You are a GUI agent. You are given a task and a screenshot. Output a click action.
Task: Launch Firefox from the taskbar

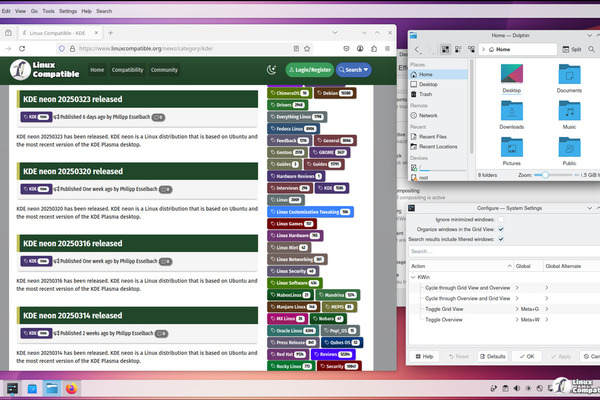tap(72, 388)
